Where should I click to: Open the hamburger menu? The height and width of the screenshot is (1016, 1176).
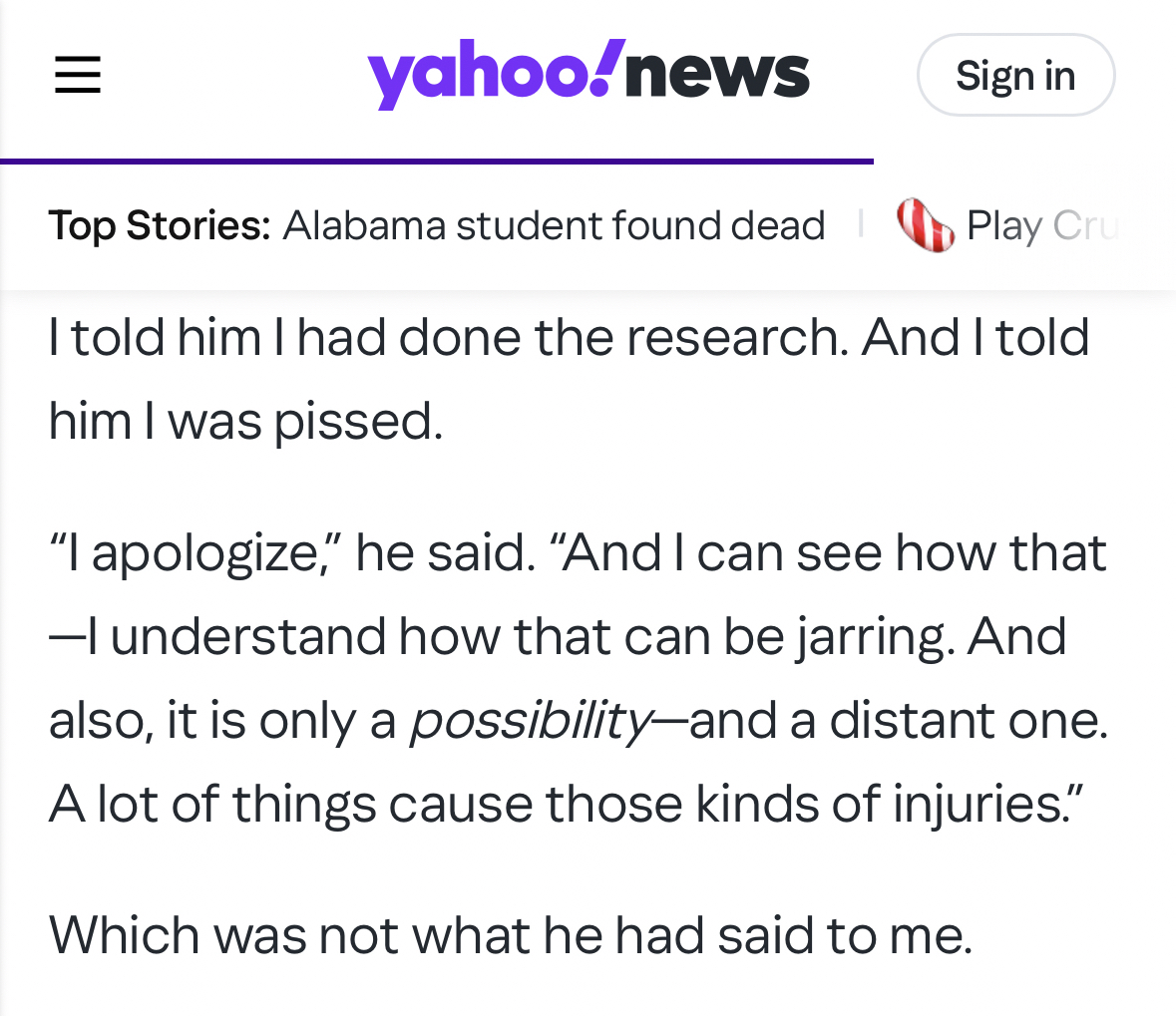click(x=78, y=75)
